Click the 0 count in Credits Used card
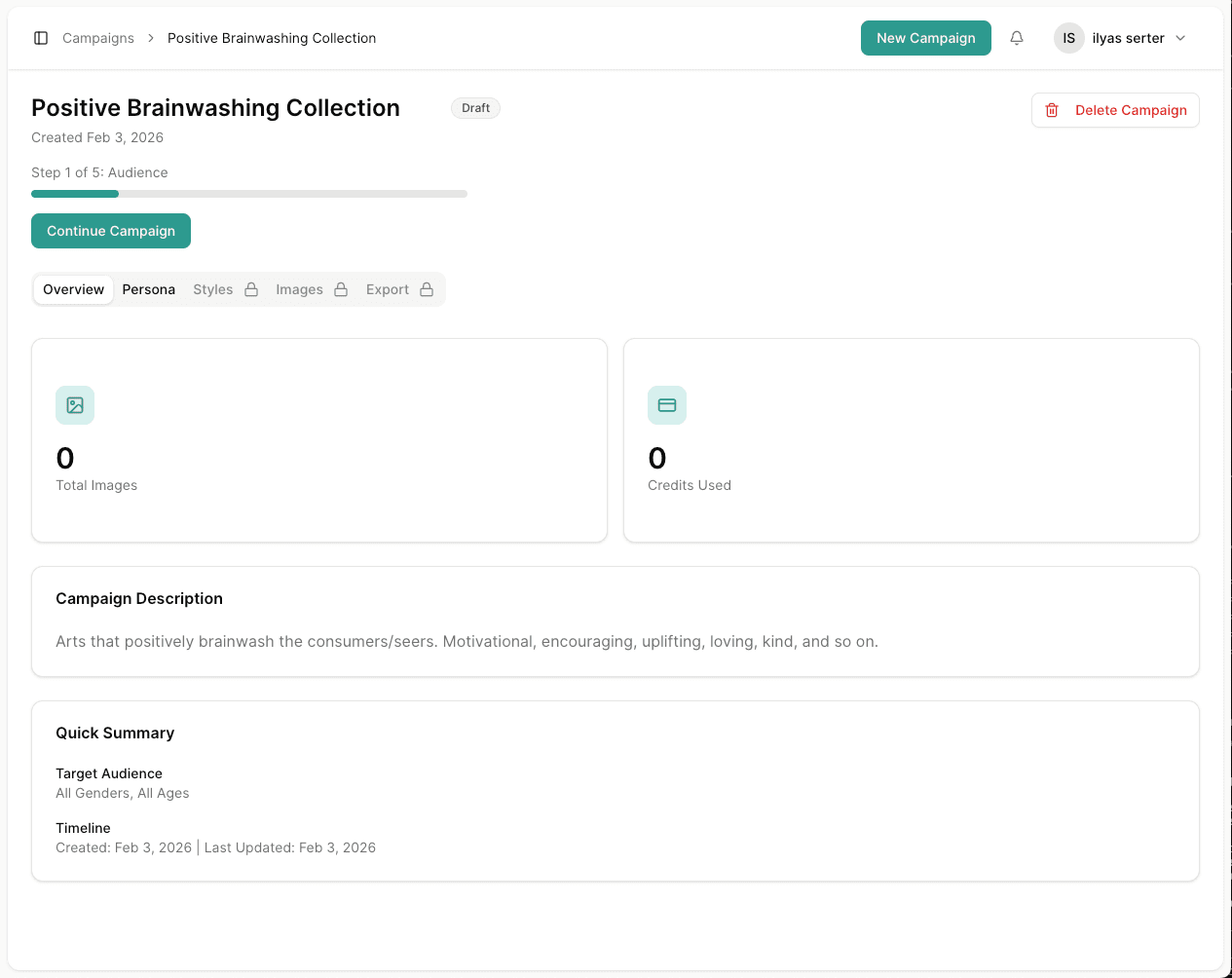 tap(657, 458)
